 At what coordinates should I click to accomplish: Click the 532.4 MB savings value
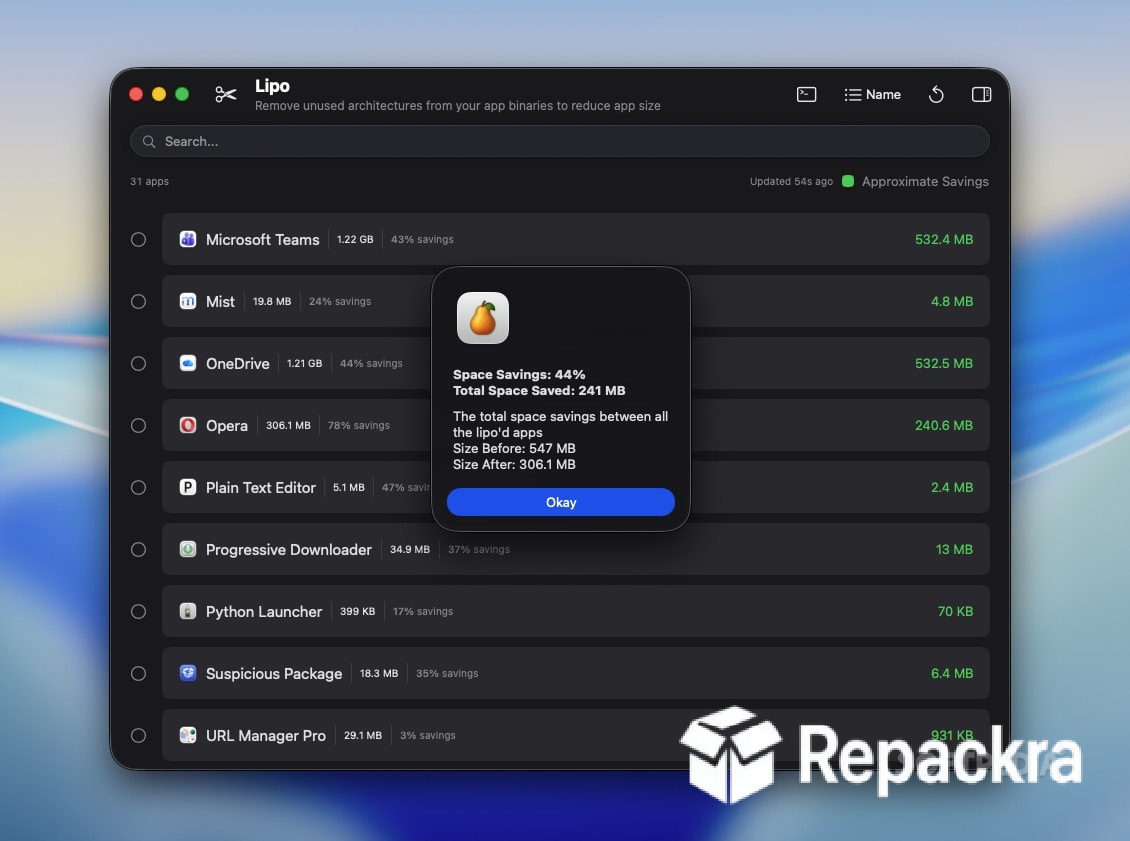tap(943, 239)
